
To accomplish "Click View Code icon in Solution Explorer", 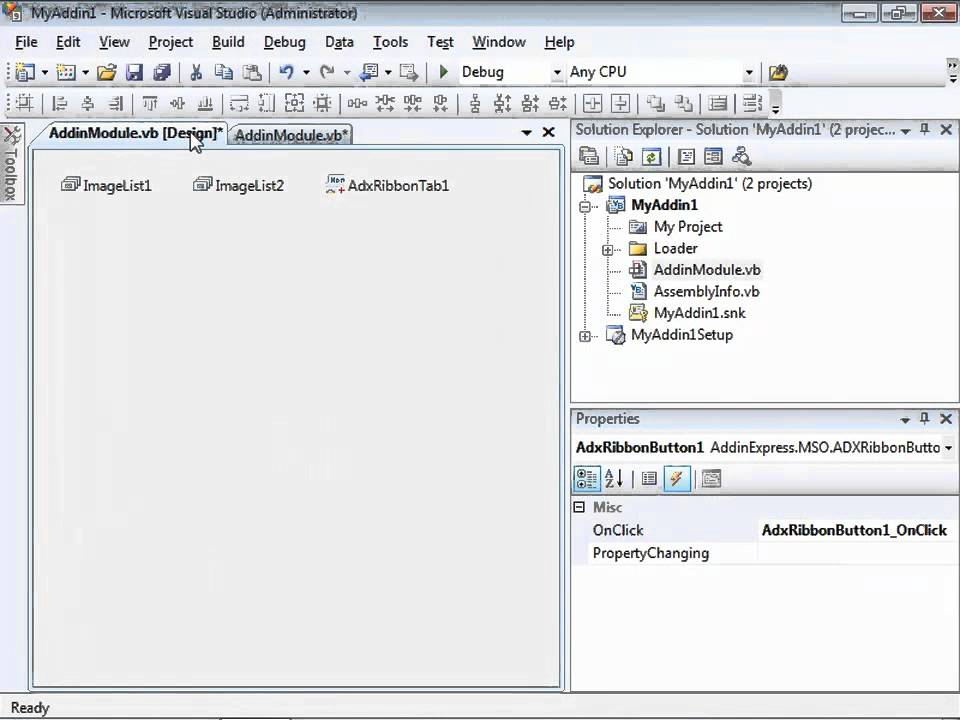I will [x=686, y=157].
